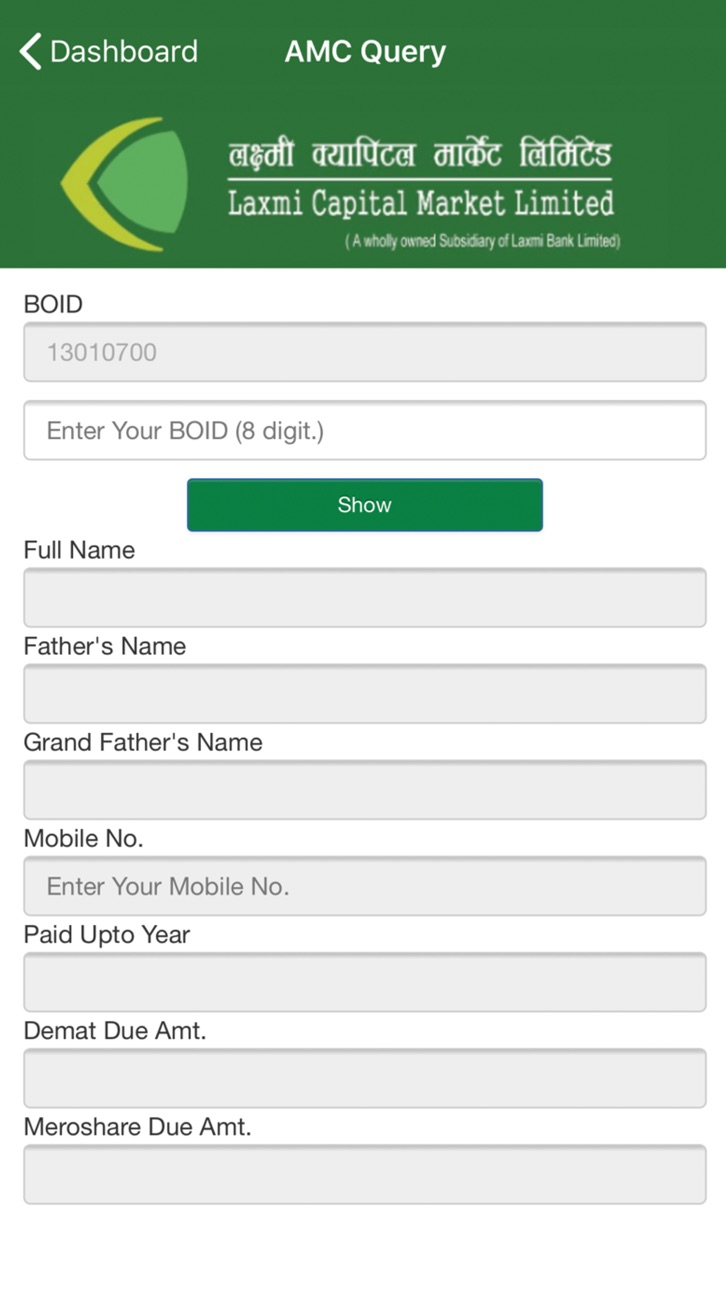The width and height of the screenshot is (726, 1290).
Task: Click the Nepali company name text in banner
Action: [x=418, y=155]
